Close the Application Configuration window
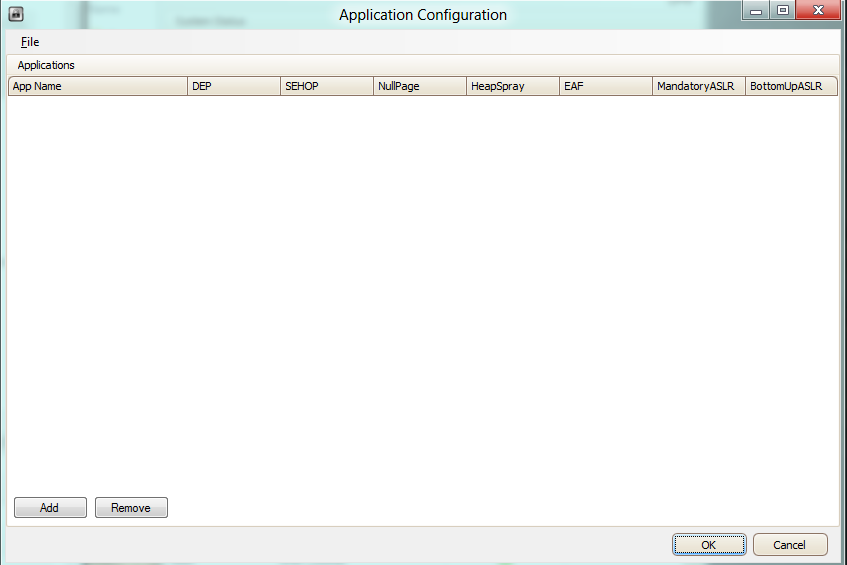847x565 pixels. pos(818,10)
